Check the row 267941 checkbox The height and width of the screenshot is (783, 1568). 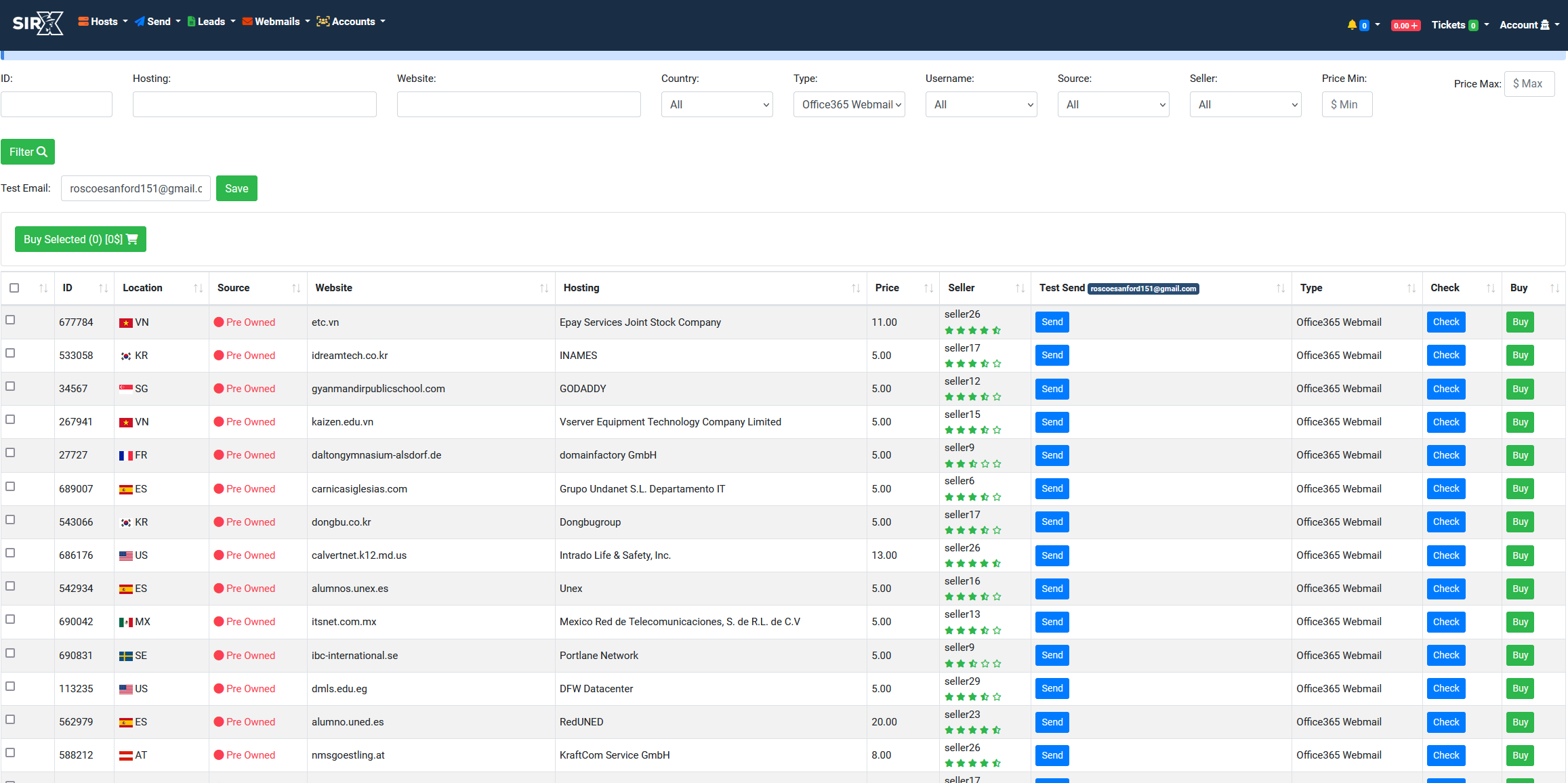pos(10,419)
